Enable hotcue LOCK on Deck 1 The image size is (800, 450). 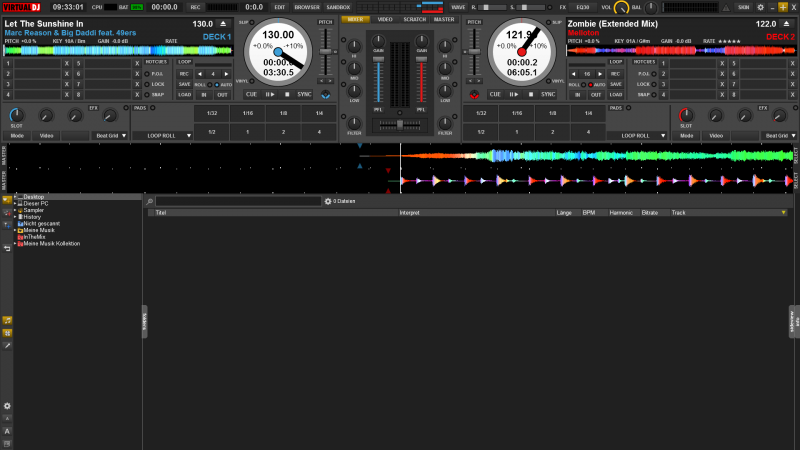click(147, 84)
